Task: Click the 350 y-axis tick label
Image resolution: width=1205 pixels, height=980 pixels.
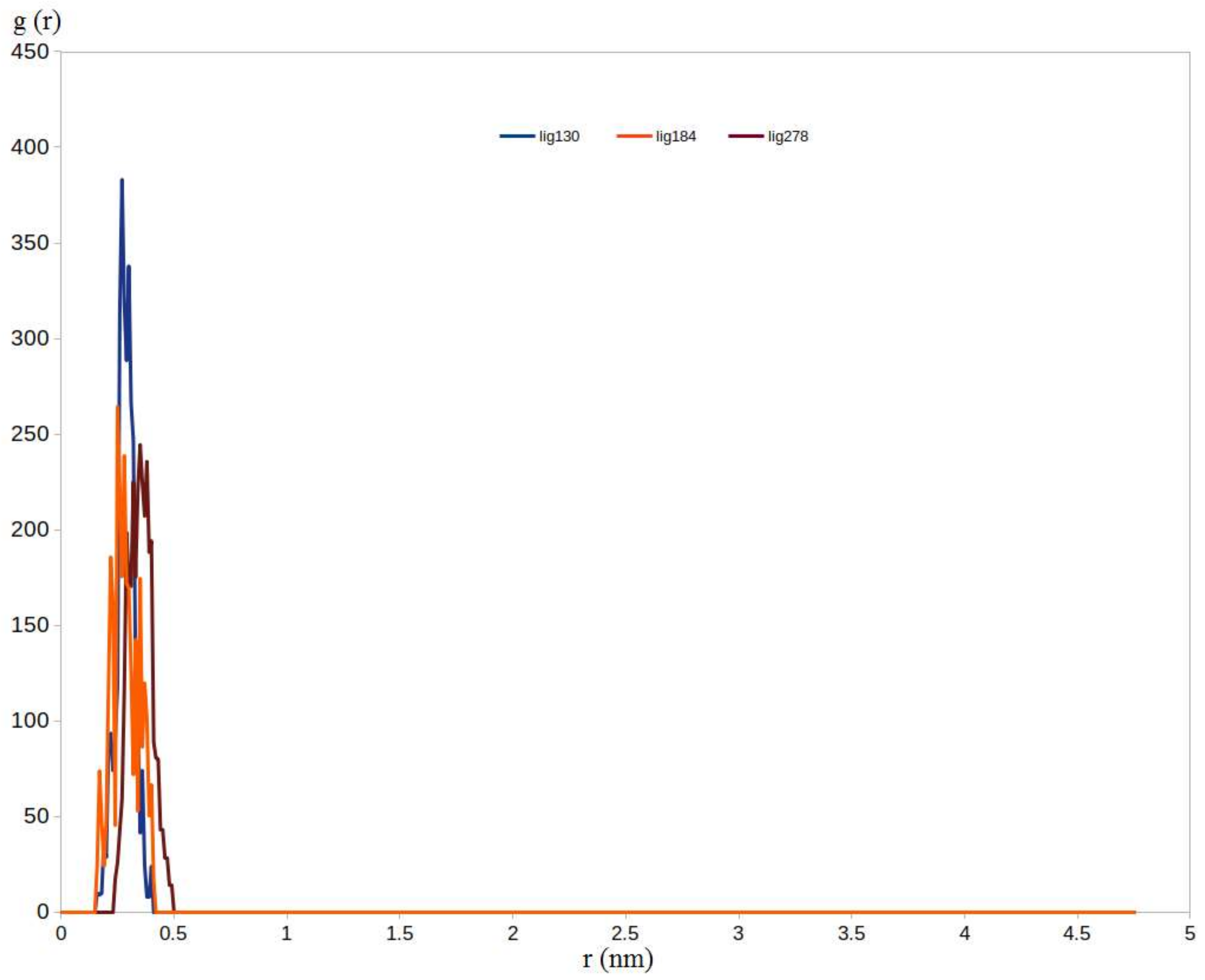Action: point(30,243)
